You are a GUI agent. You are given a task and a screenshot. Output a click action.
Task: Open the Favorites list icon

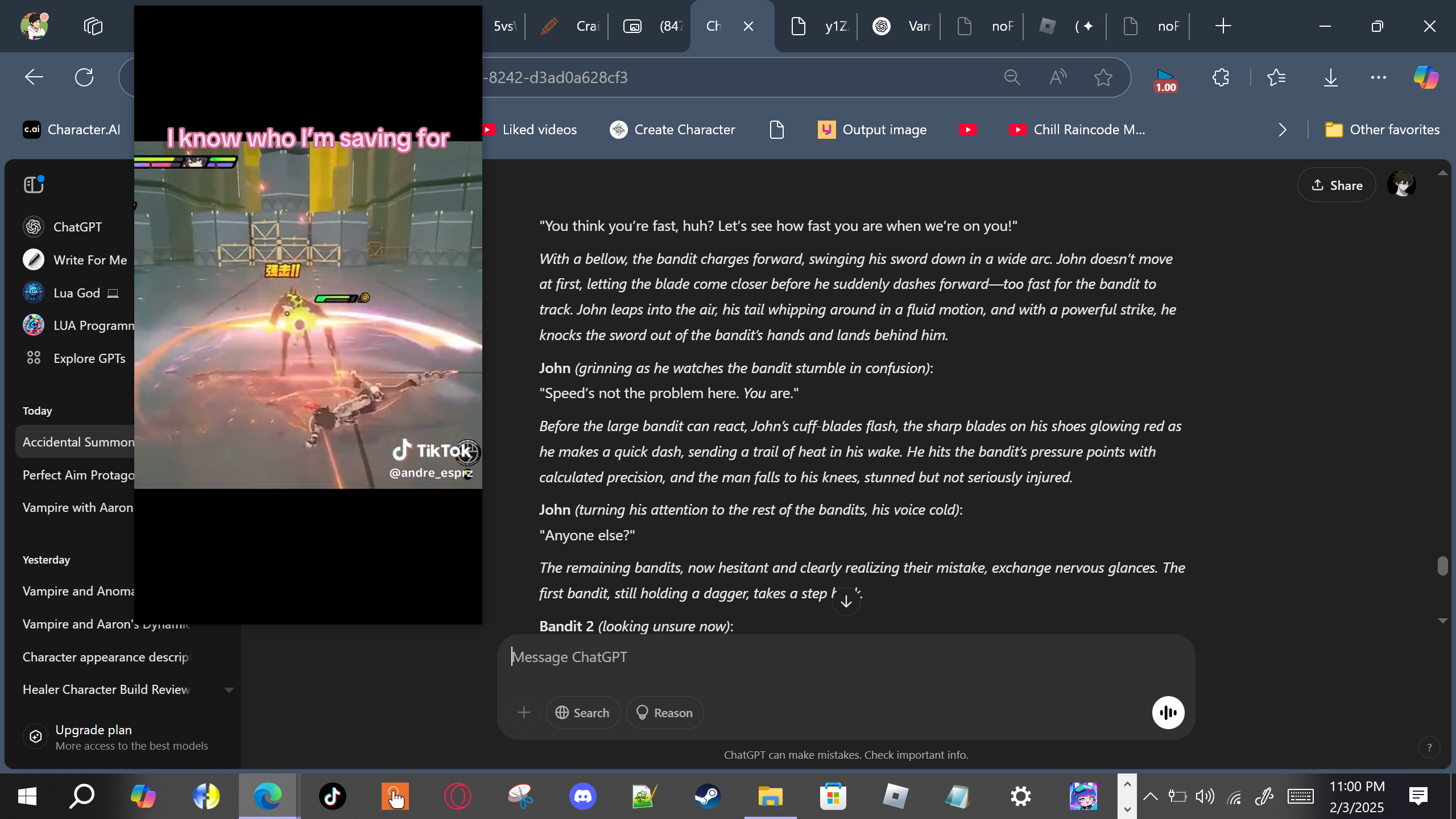(1276, 77)
